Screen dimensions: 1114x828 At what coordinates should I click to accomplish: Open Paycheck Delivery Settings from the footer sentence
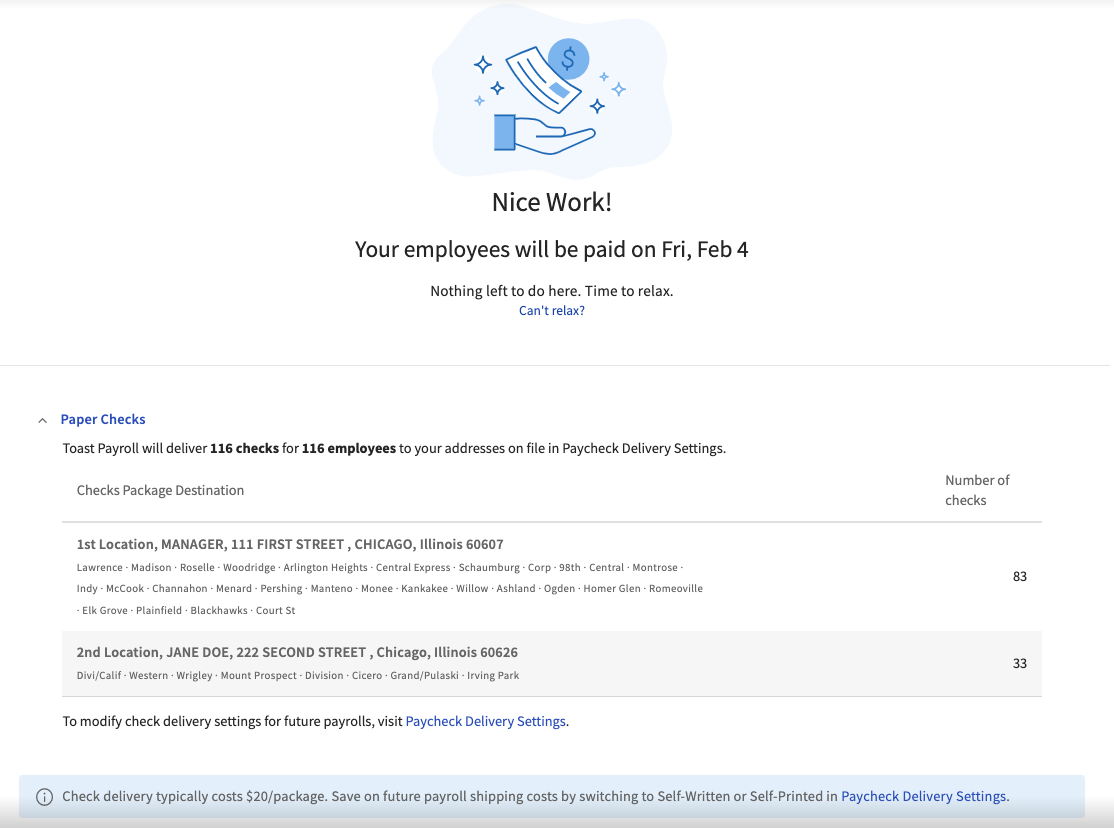click(x=485, y=721)
